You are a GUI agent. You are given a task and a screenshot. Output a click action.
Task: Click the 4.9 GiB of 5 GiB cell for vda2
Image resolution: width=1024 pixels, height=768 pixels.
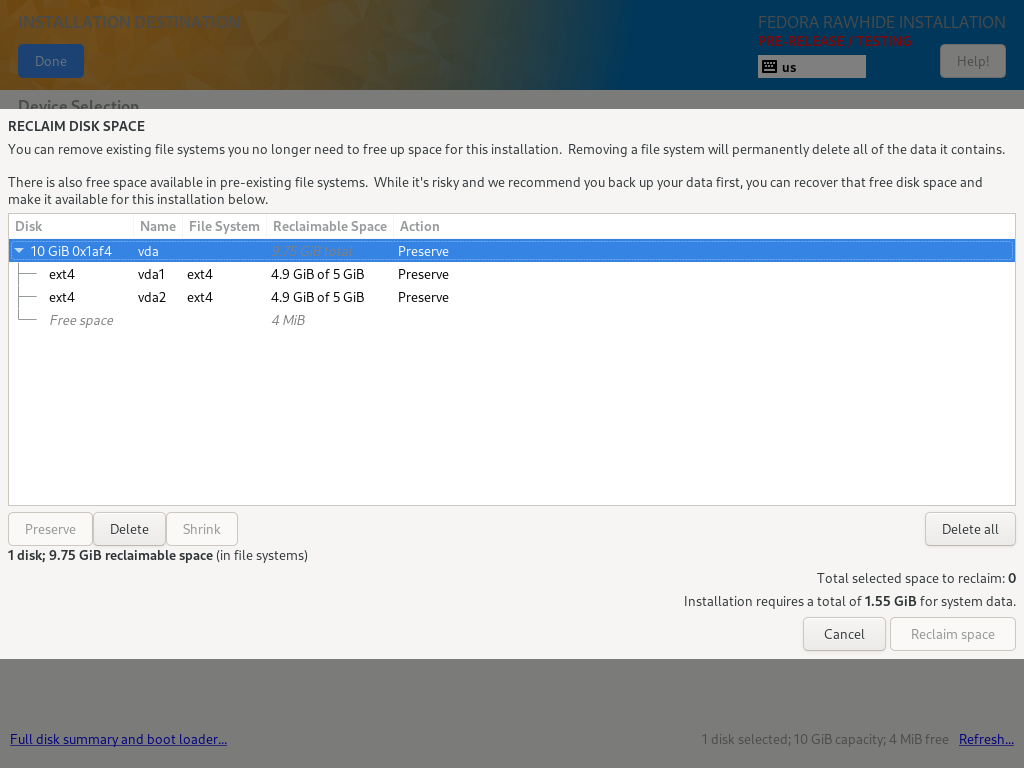(317, 297)
